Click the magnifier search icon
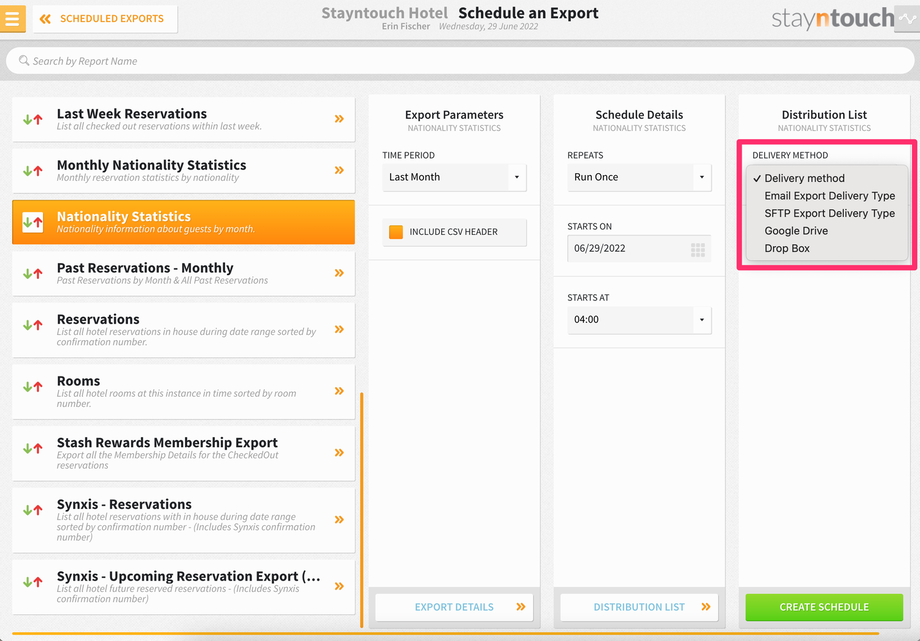 click(23, 60)
